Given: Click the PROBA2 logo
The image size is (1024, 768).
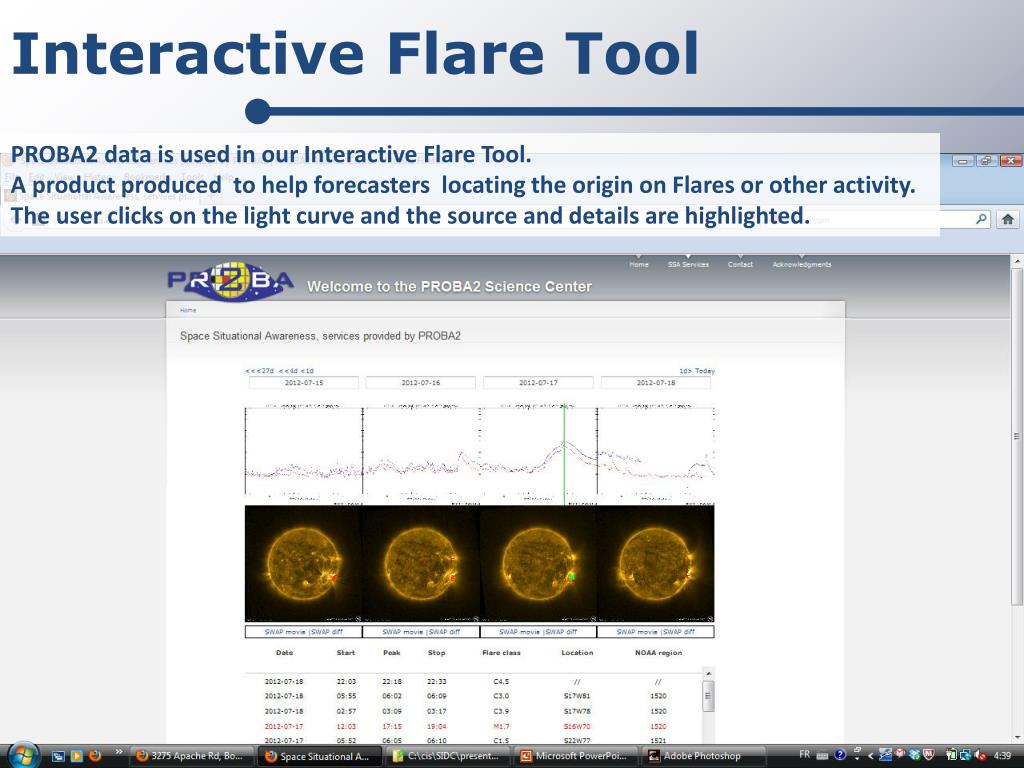Looking at the screenshot, I should pyautogui.click(x=230, y=281).
